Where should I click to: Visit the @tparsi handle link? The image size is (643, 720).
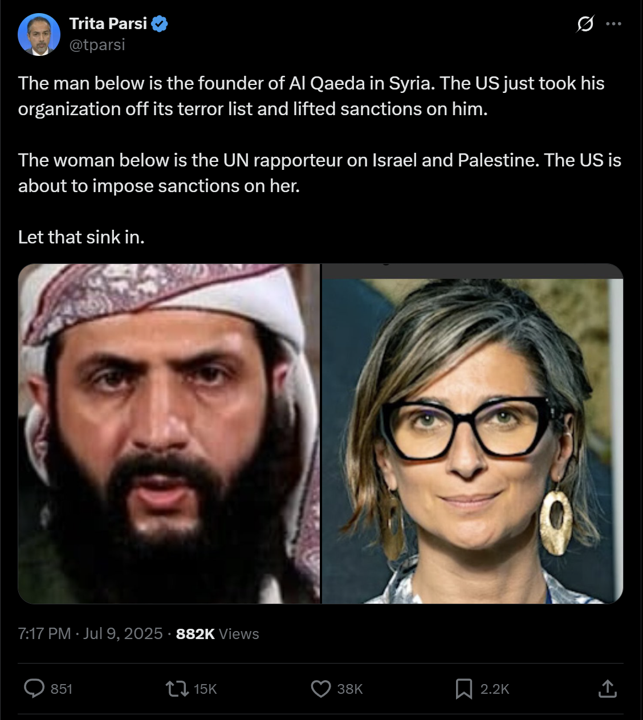coord(97,45)
